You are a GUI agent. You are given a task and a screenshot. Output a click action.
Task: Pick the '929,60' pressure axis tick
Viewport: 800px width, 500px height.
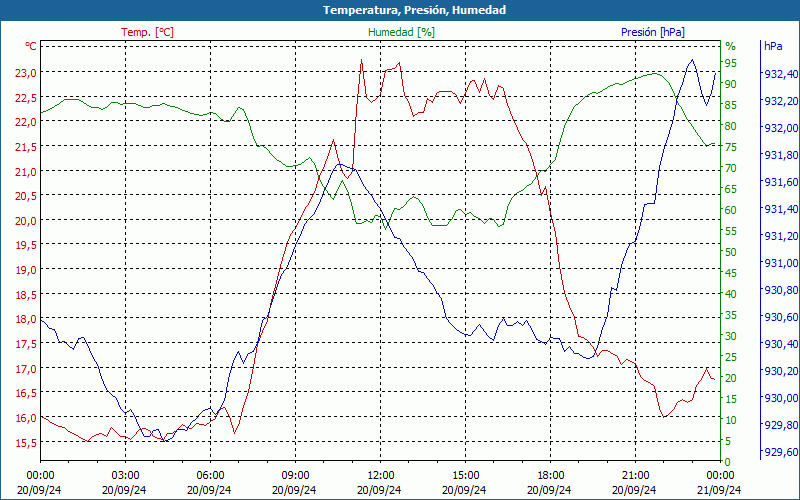pyautogui.click(x=780, y=452)
